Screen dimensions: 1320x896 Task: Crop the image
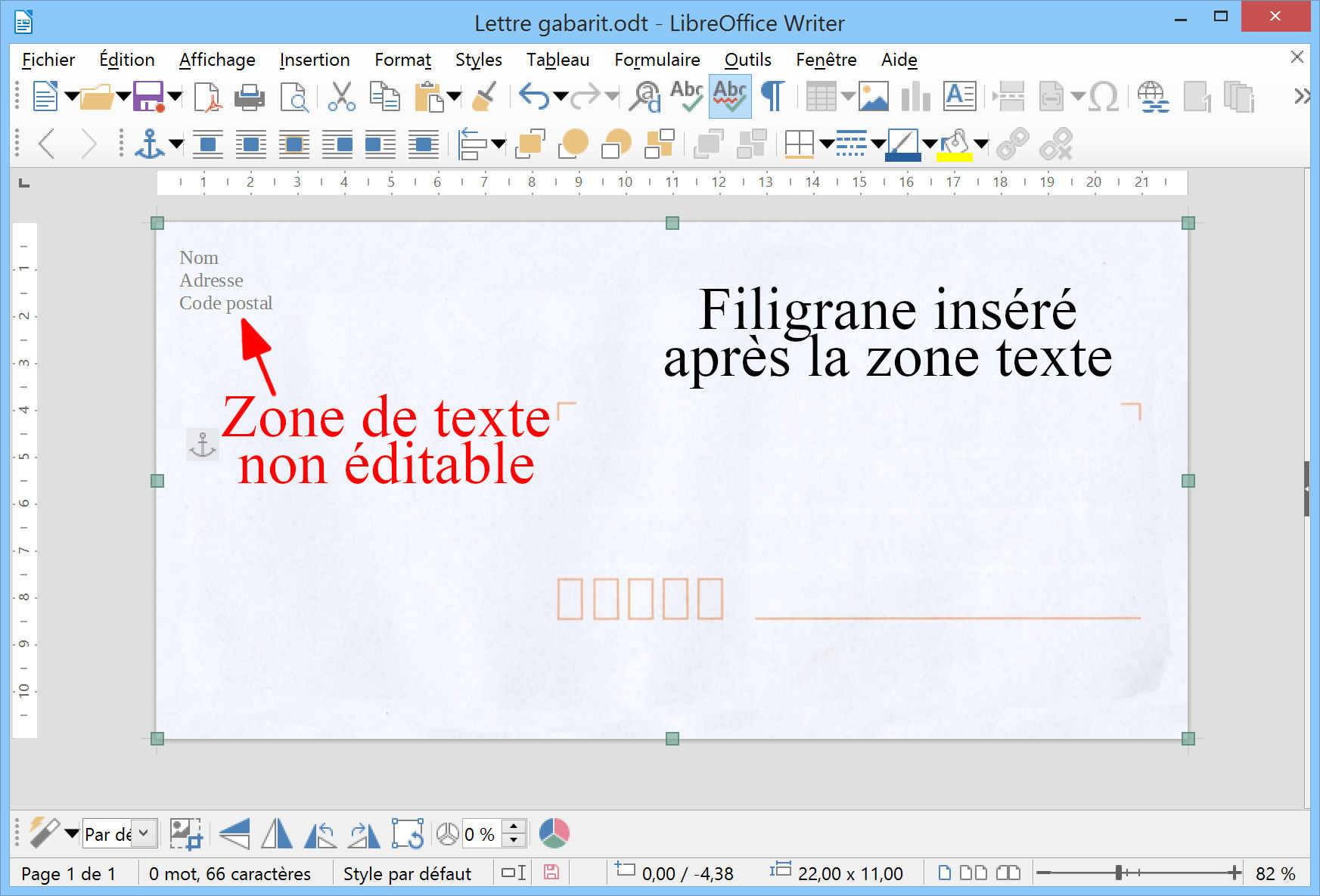coord(185,834)
